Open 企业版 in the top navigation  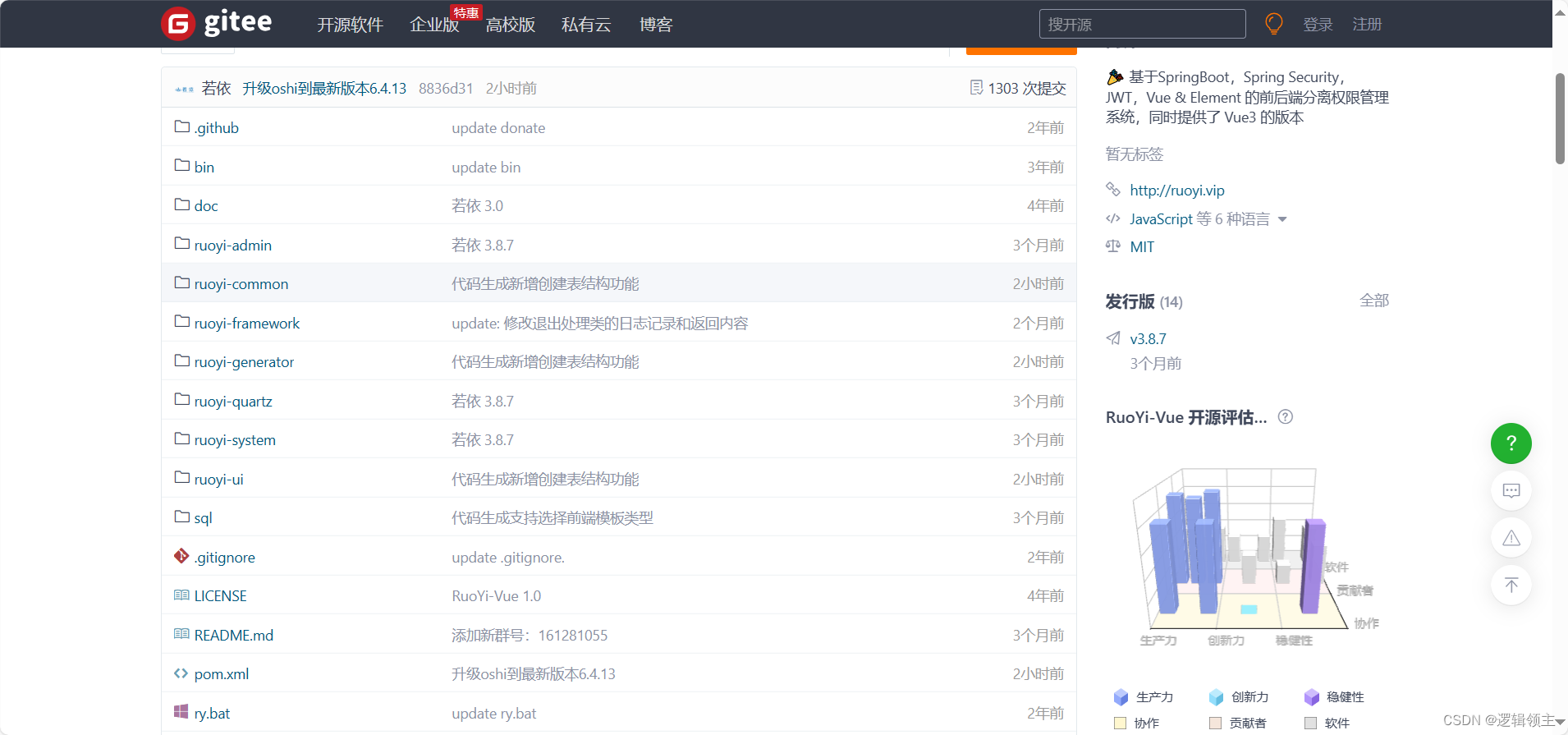(x=434, y=25)
